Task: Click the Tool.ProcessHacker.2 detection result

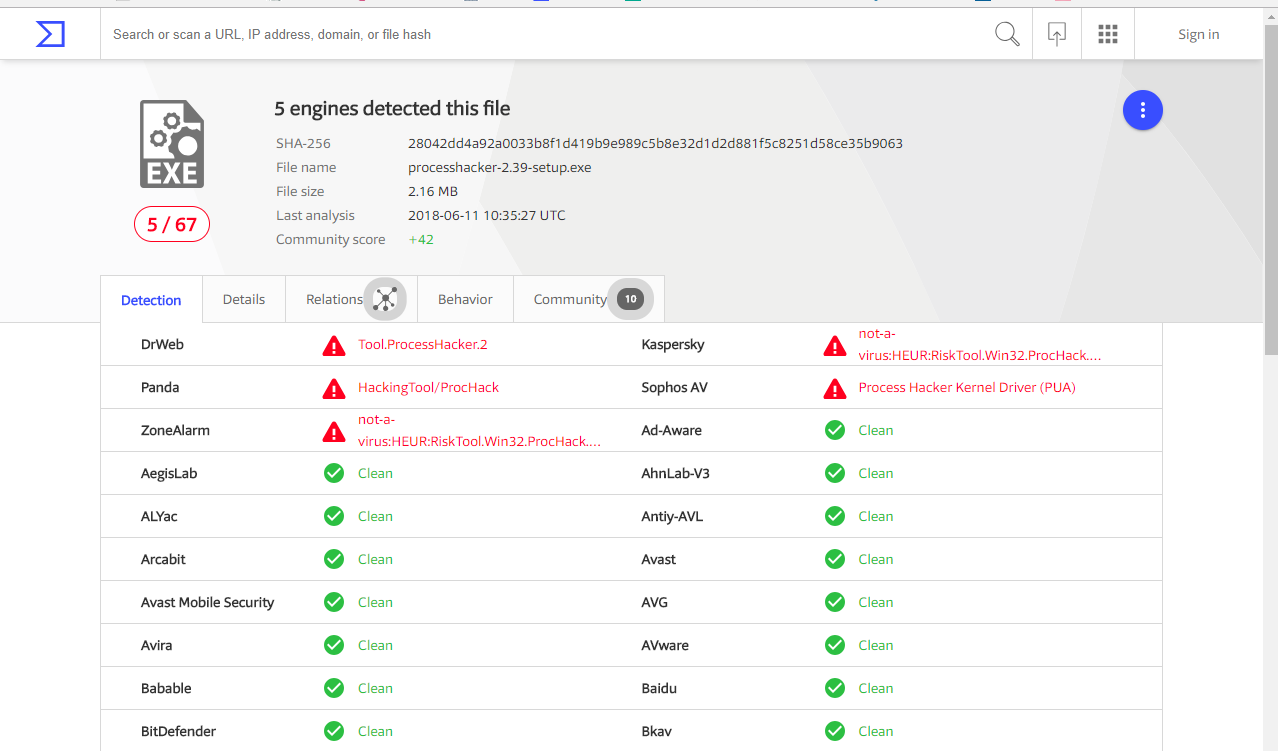Action: pyautogui.click(x=423, y=345)
